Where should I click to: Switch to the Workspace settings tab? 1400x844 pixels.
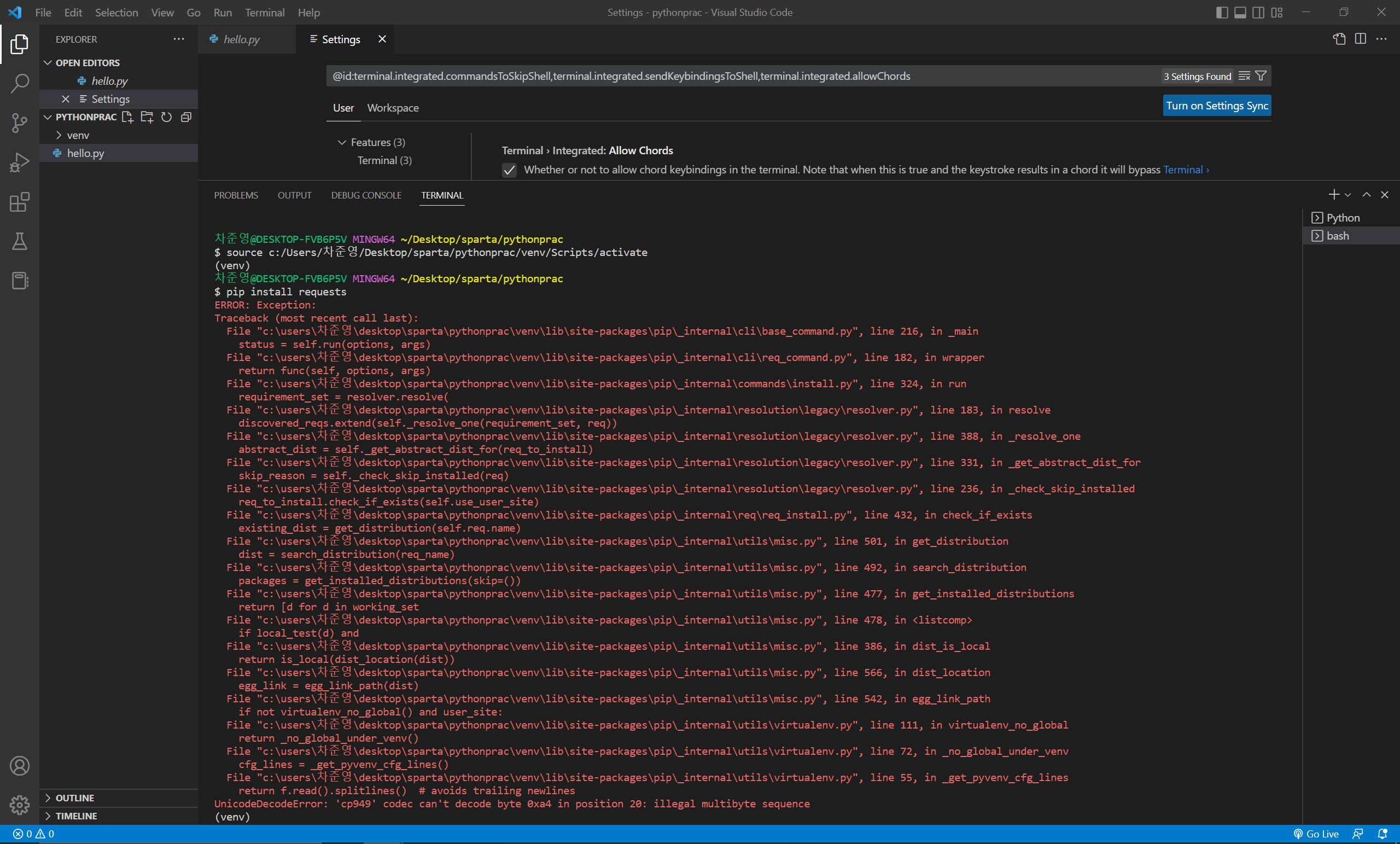click(x=393, y=108)
